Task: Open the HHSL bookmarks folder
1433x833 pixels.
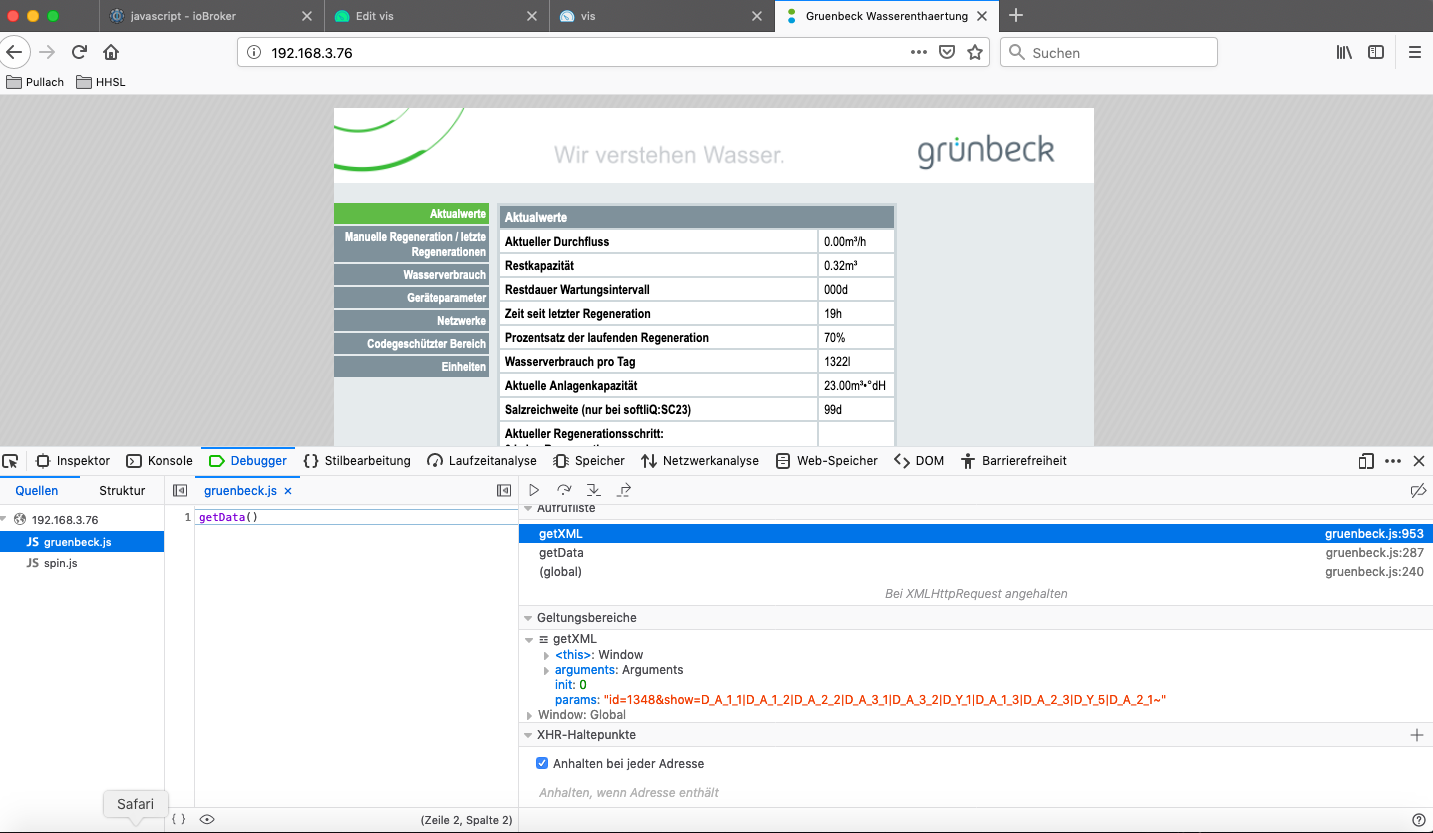Action: pyautogui.click(x=100, y=82)
